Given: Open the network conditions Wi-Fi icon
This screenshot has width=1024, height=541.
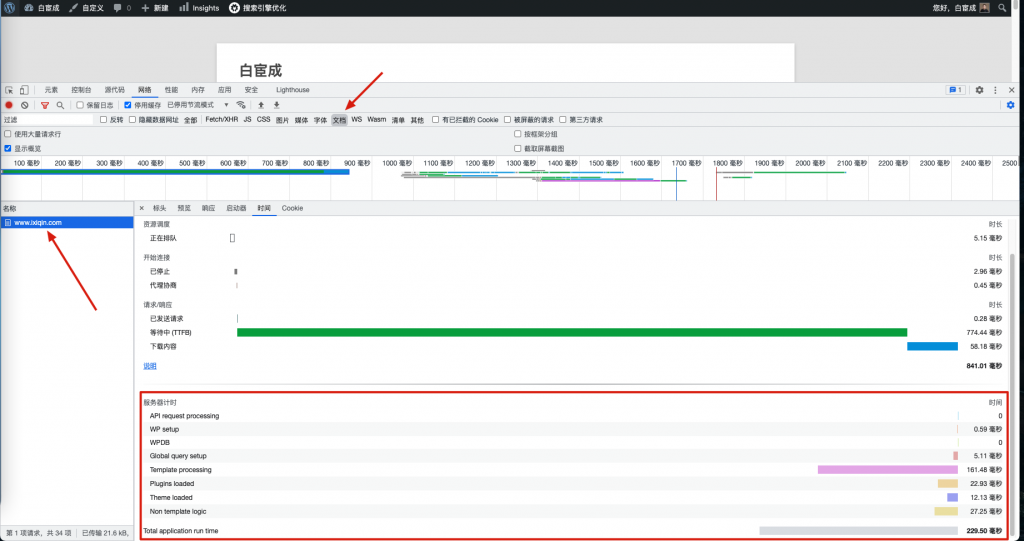Looking at the screenshot, I should tap(241, 105).
